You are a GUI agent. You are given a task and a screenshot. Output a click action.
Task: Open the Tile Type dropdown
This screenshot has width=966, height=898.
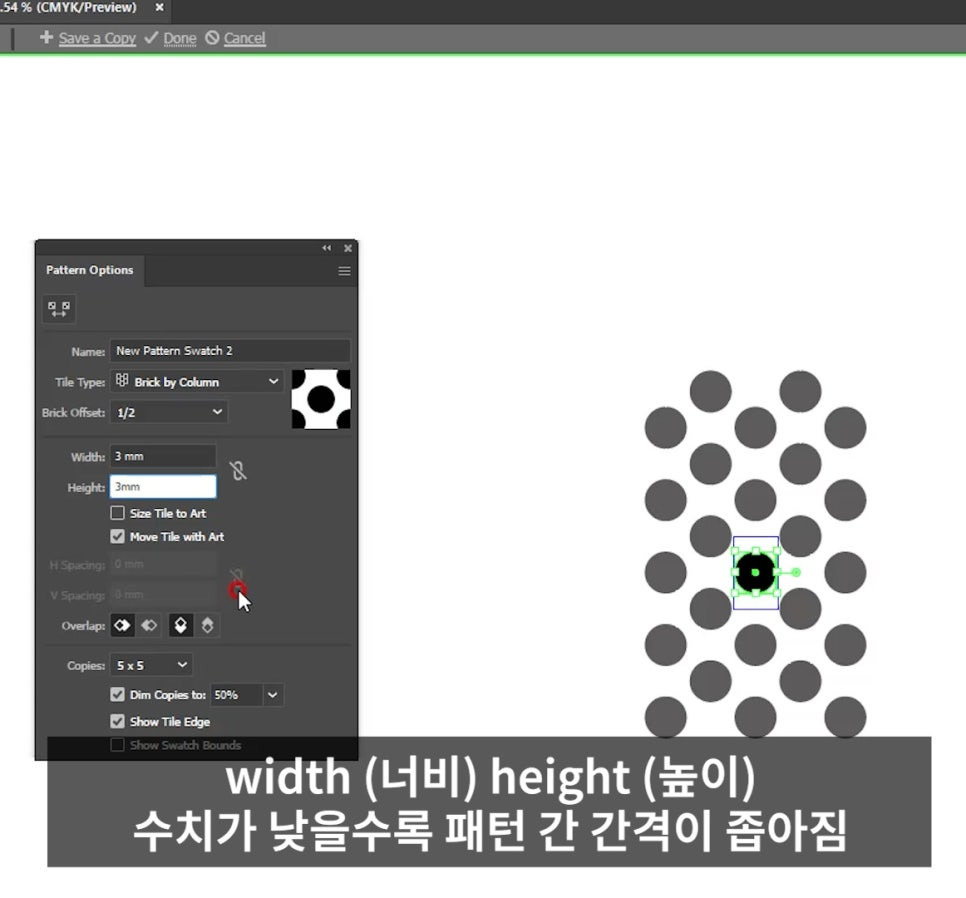point(197,382)
